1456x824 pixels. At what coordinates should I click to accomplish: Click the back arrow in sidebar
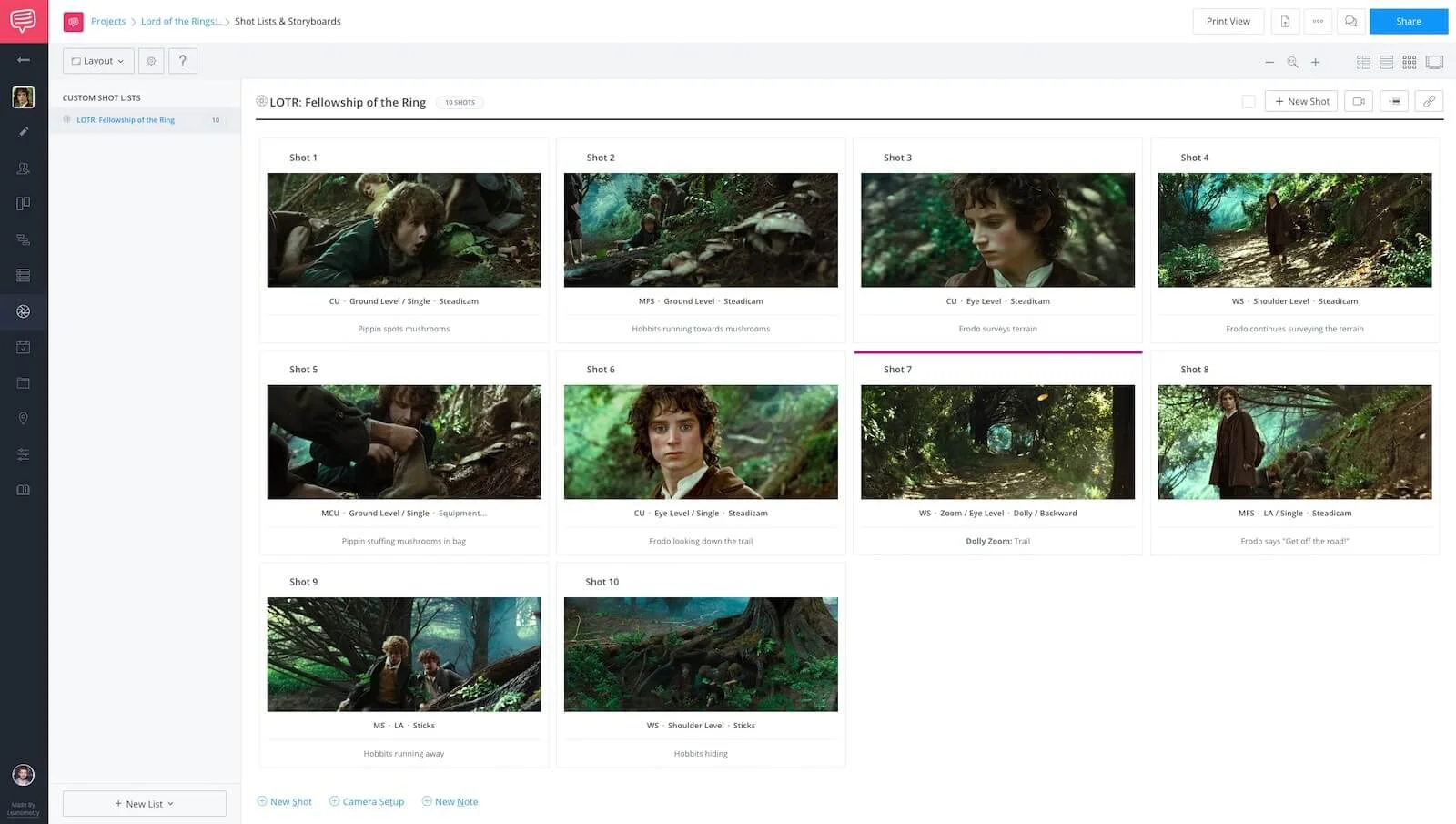pos(24,60)
